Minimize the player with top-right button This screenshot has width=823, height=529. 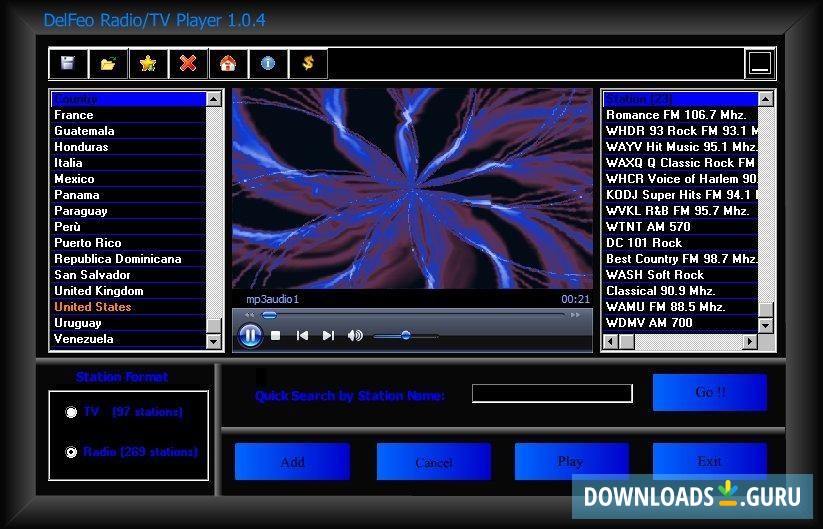[760, 64]
